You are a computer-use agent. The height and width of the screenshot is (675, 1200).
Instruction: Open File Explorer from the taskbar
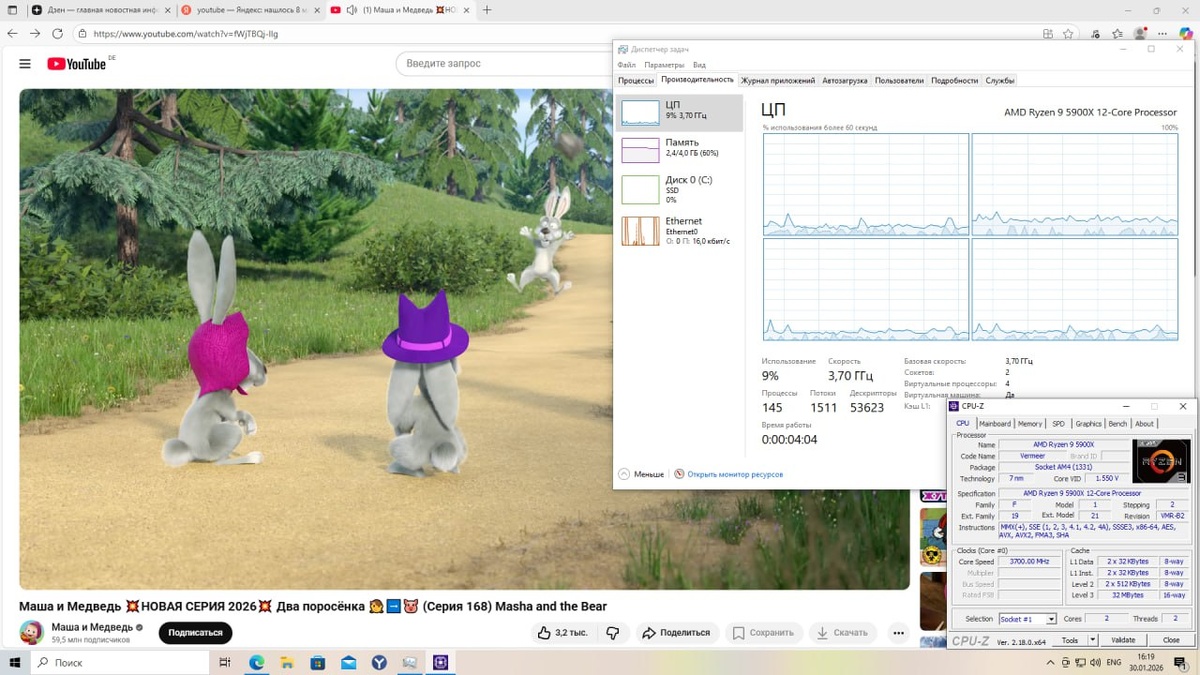pyautogui.click(x=287, y=662)
